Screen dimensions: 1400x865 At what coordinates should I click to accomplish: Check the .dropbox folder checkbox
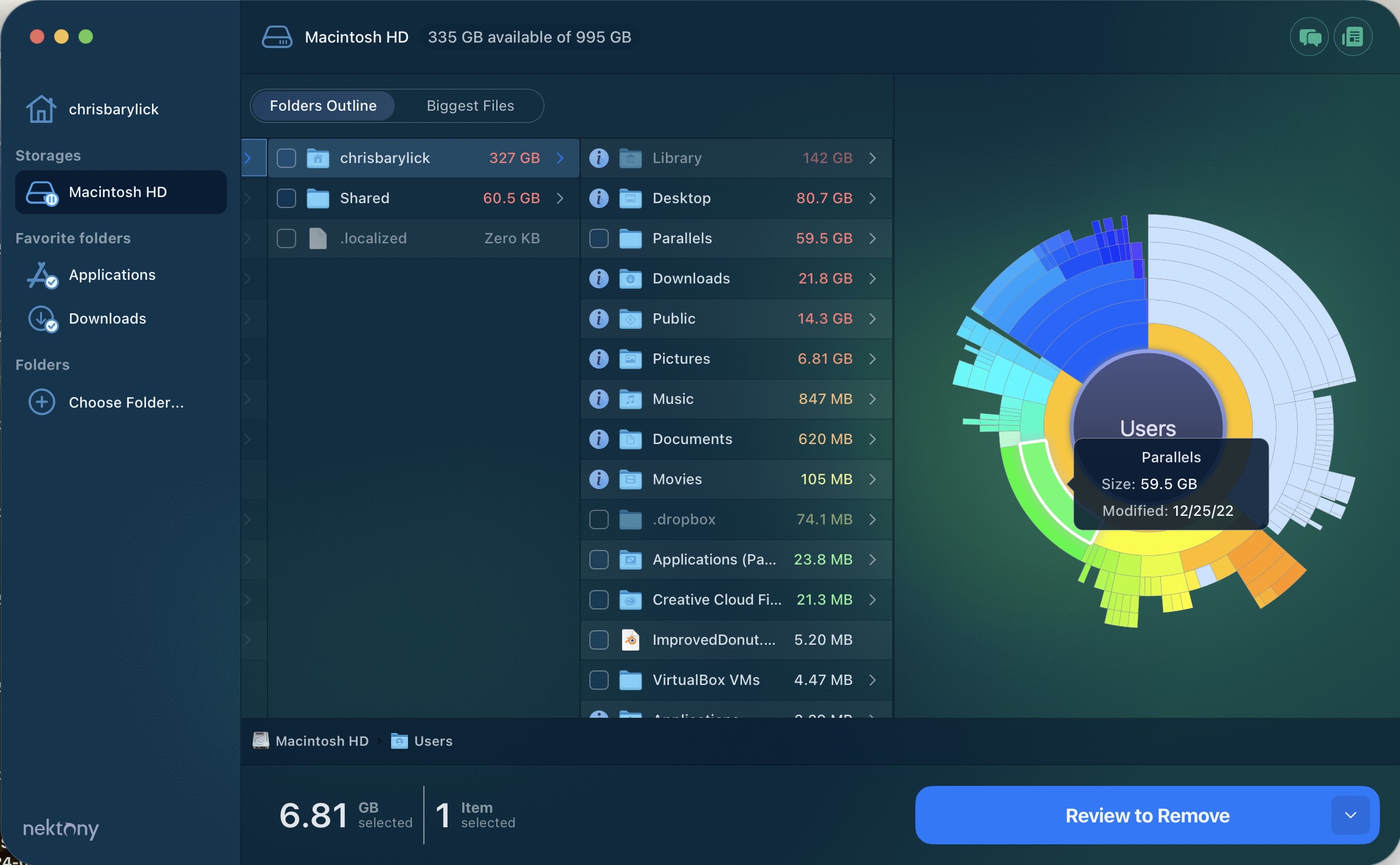pos(598,519)
